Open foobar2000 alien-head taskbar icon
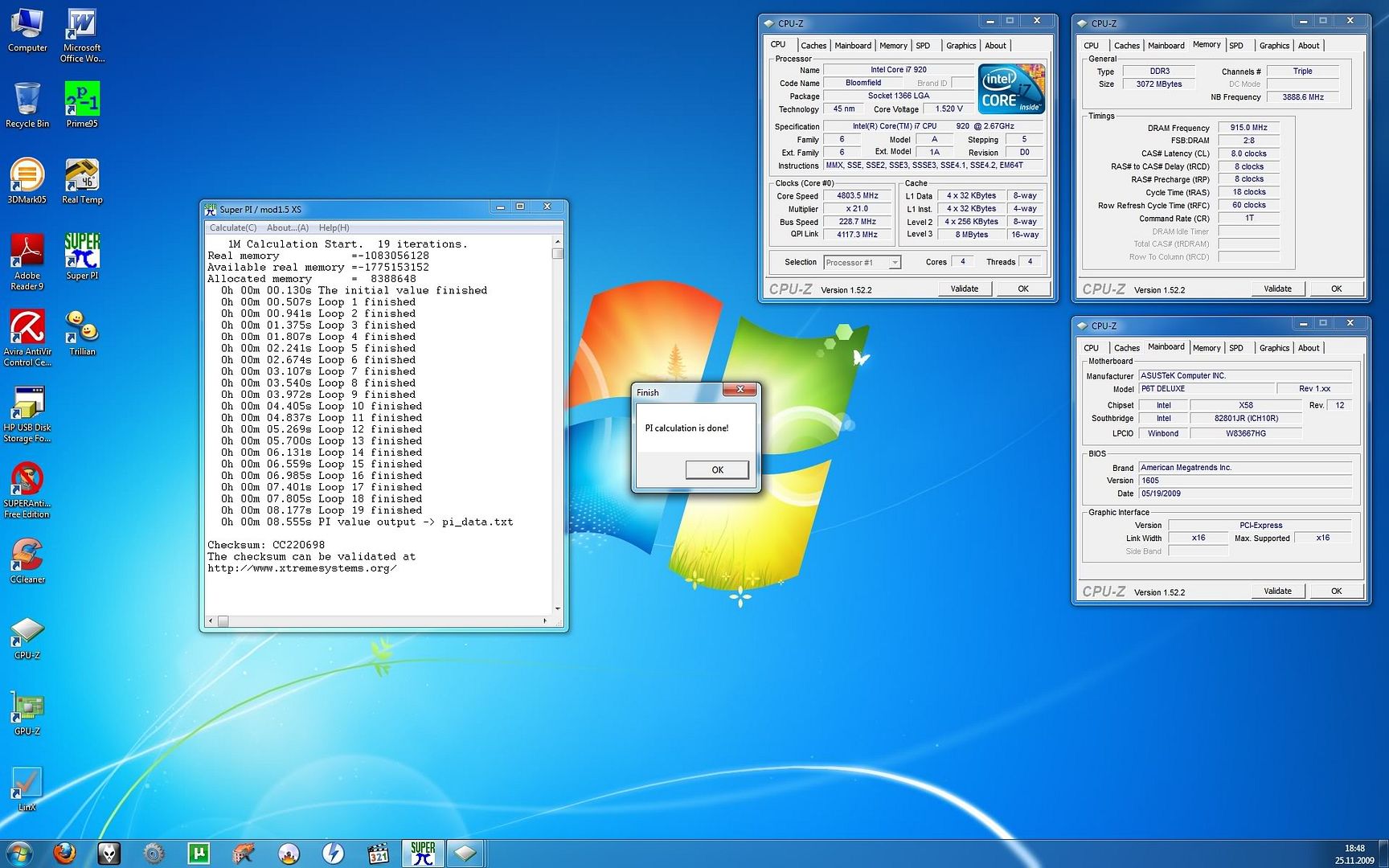 click(x=109, y=853)
